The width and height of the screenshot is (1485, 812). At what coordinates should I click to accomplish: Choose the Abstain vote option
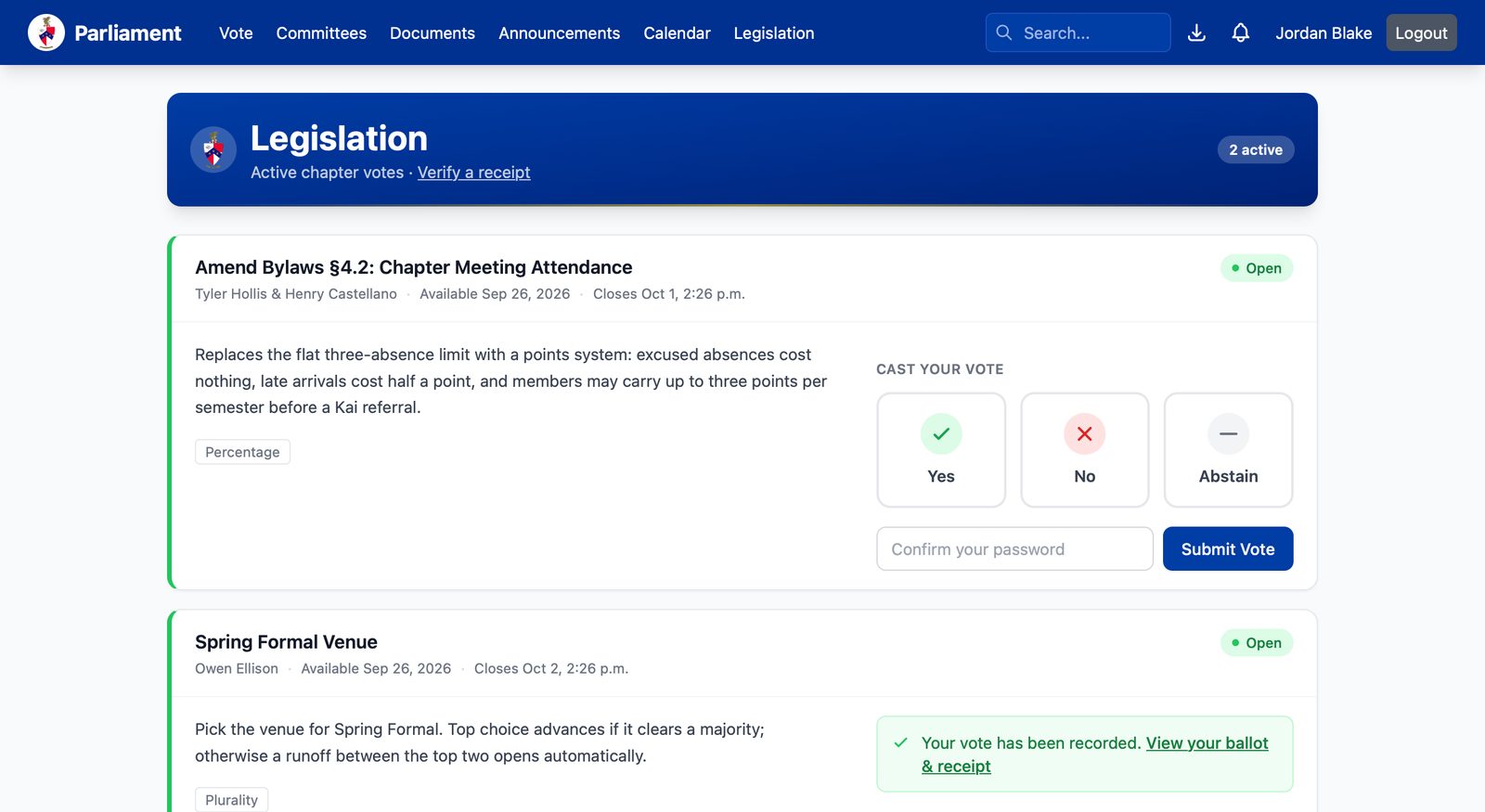(1229, 450)
